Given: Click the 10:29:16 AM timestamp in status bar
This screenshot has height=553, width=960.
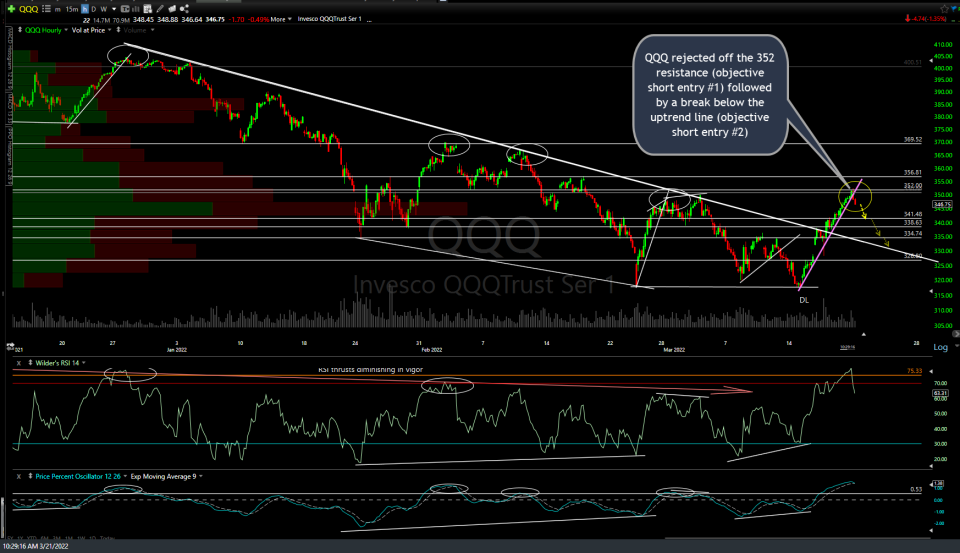Looking at the screenshot, I should 36,546.
